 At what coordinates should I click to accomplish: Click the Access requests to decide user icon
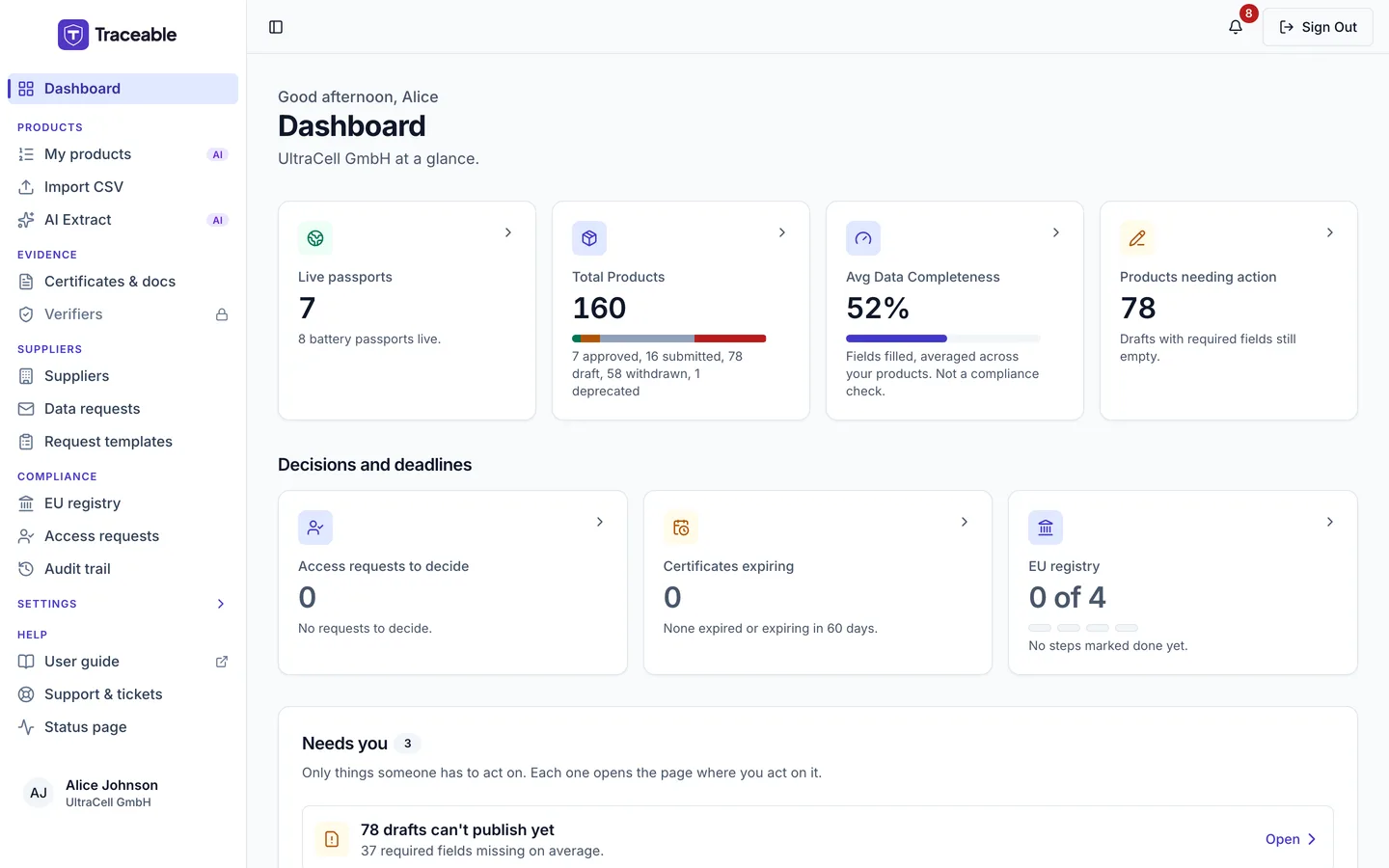315,528
